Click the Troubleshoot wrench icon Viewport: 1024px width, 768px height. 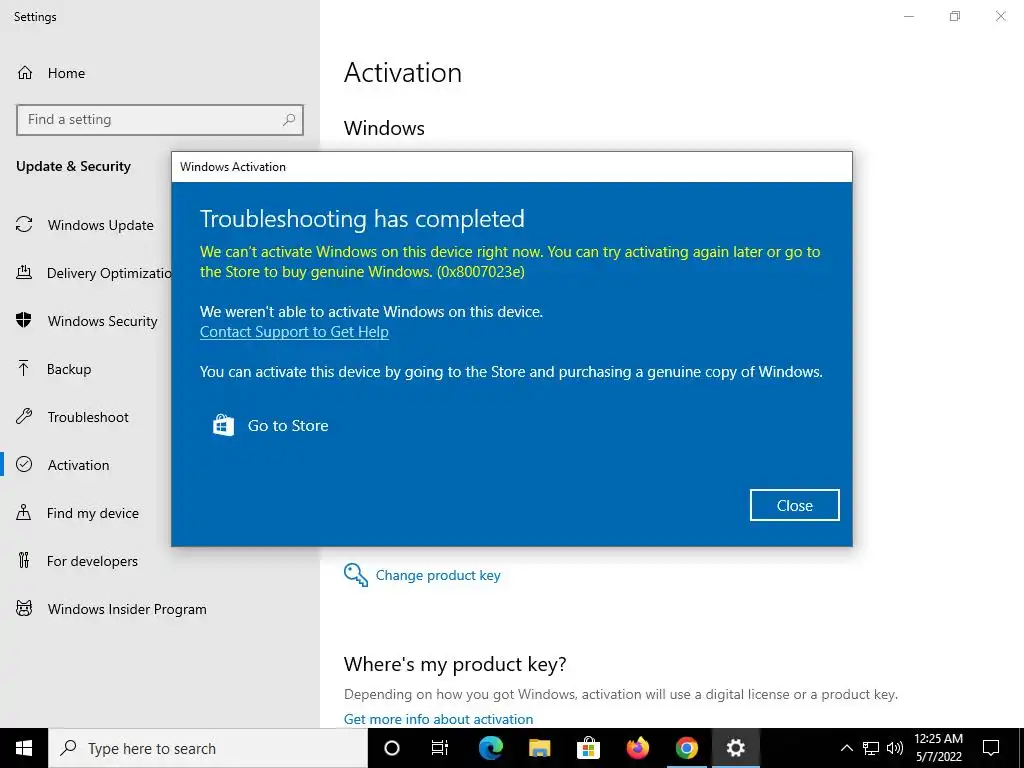(24, 416)
